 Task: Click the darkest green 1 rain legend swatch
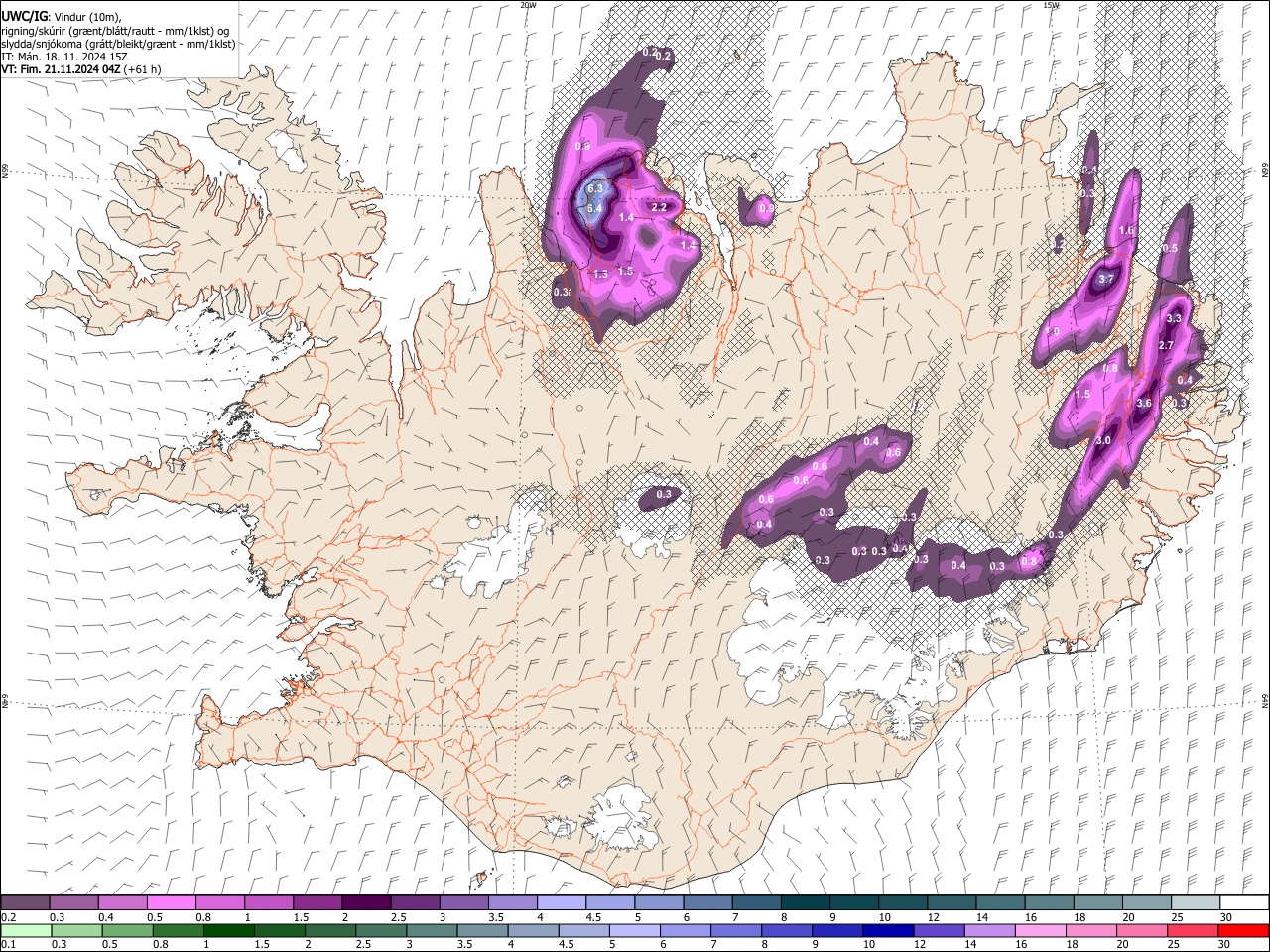[x=229, y=930]
